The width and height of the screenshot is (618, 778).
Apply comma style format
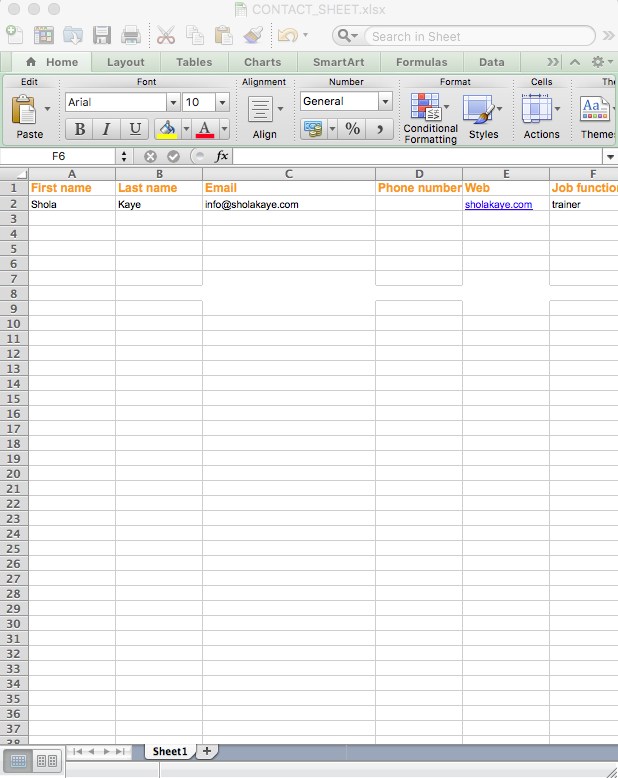pos(380,130)
